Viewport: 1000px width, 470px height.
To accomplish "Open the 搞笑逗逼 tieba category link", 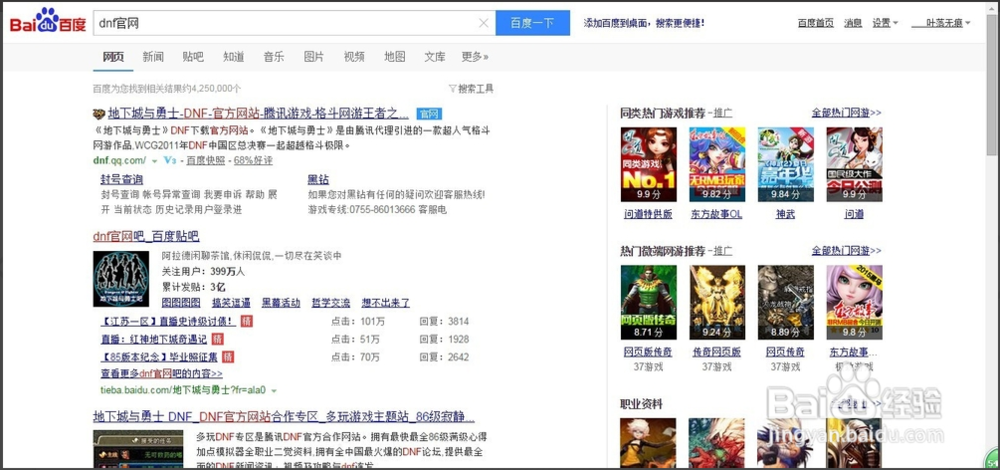I will click(x=232, y=303).
